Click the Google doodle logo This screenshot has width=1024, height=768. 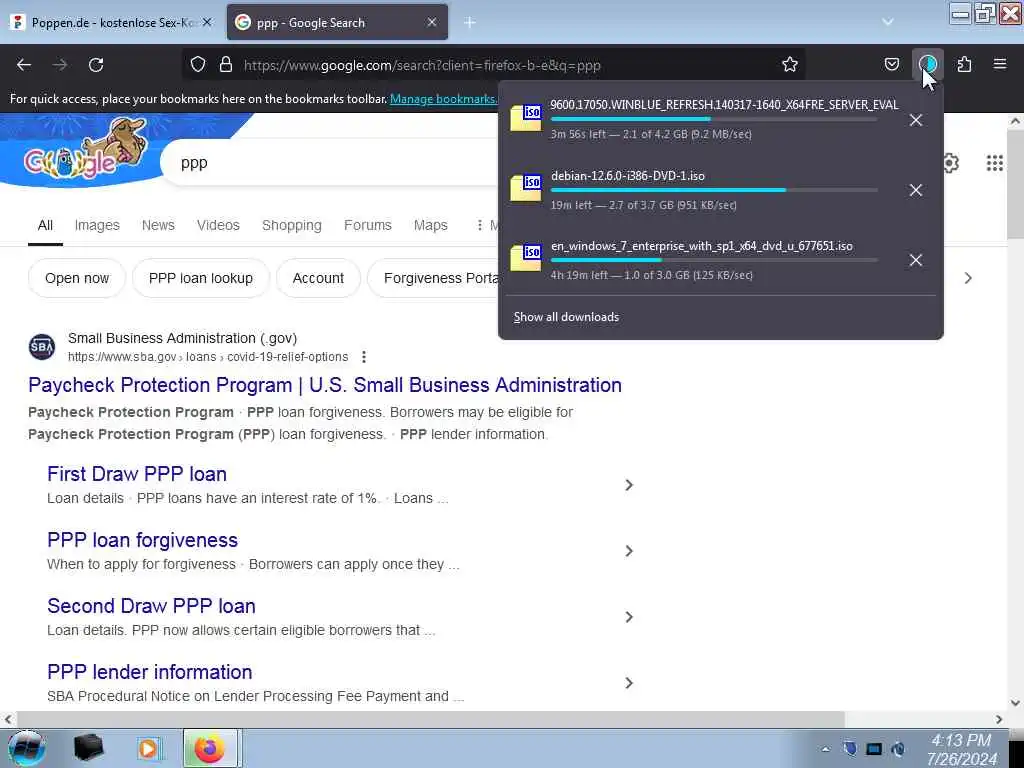pos(85,152)
